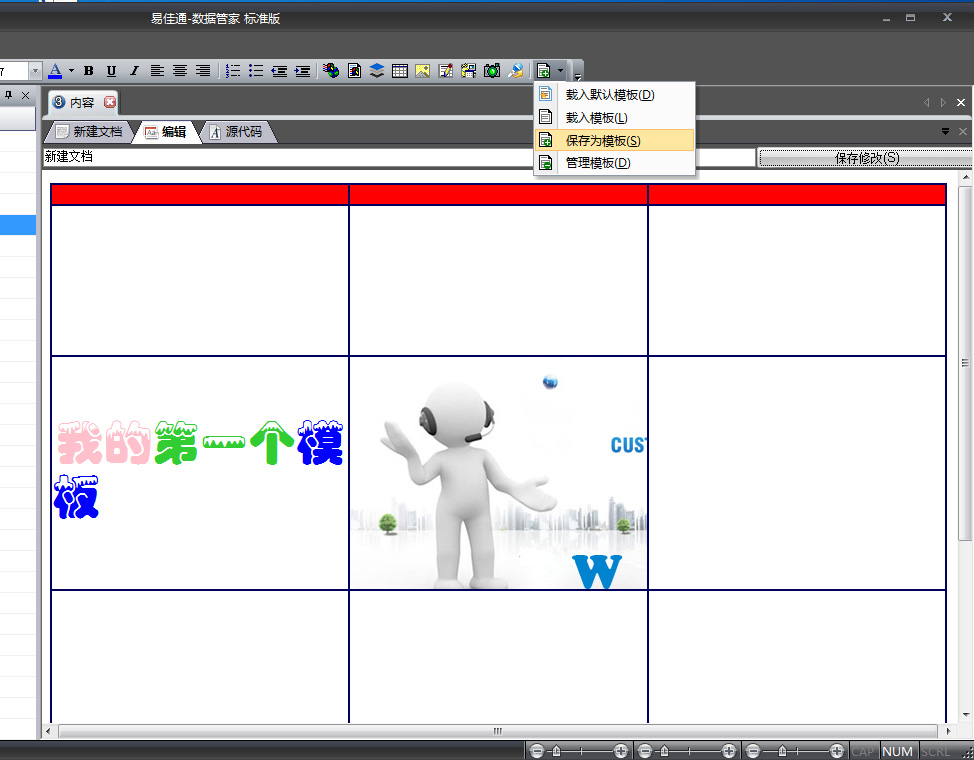This screenshot has width=974, height=760.
Task: Click the insert picture icon
Action: tap(423, 71)
